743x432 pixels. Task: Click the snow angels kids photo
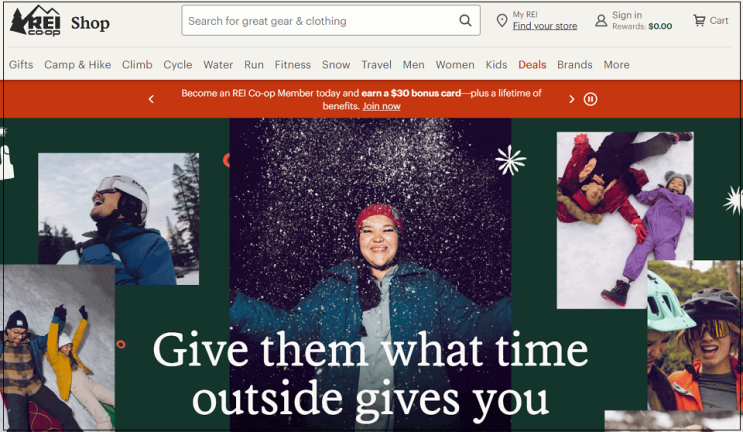click(x=625, y=220)
